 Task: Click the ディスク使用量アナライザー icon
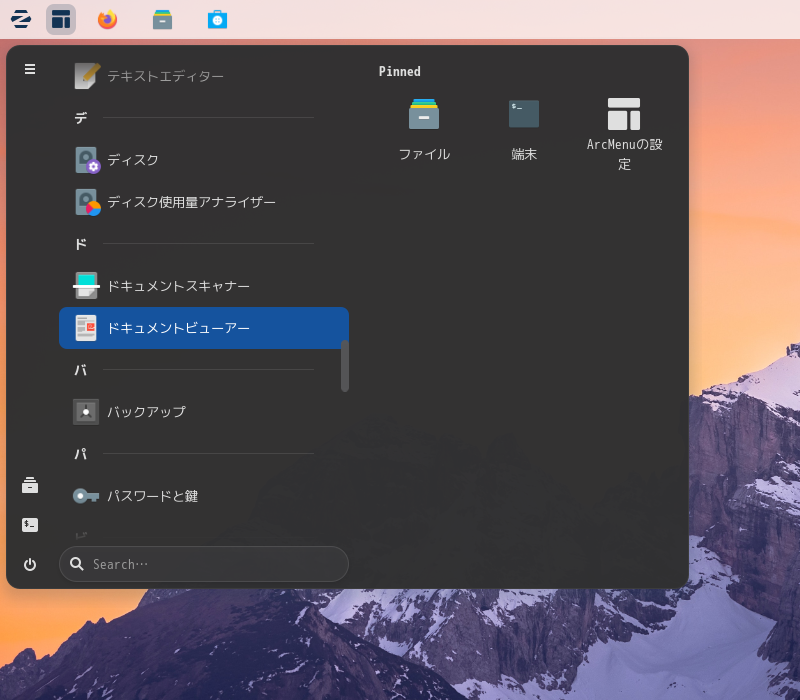pyautogui.click(x=87, y=202)
